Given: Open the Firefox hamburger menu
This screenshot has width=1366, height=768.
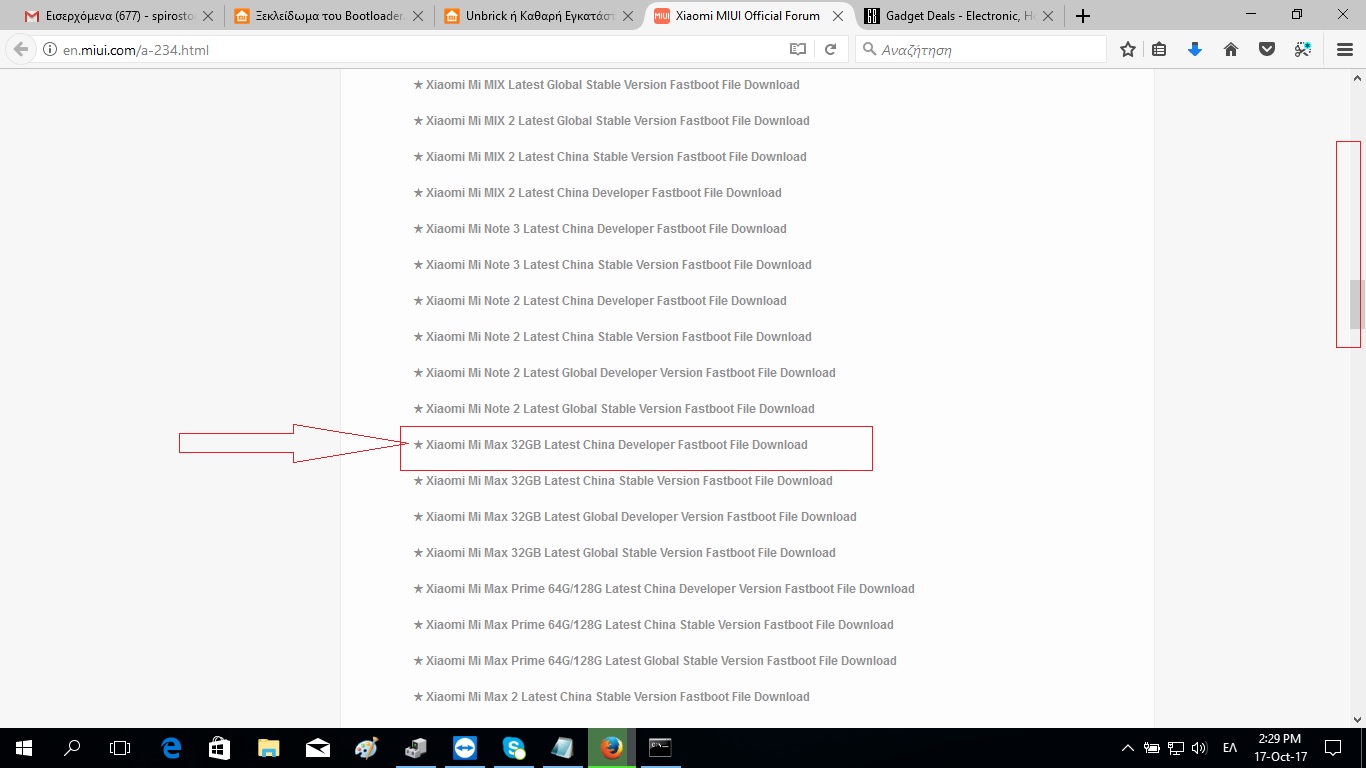Looking at the screenshot, I should tap(1344, 49).
